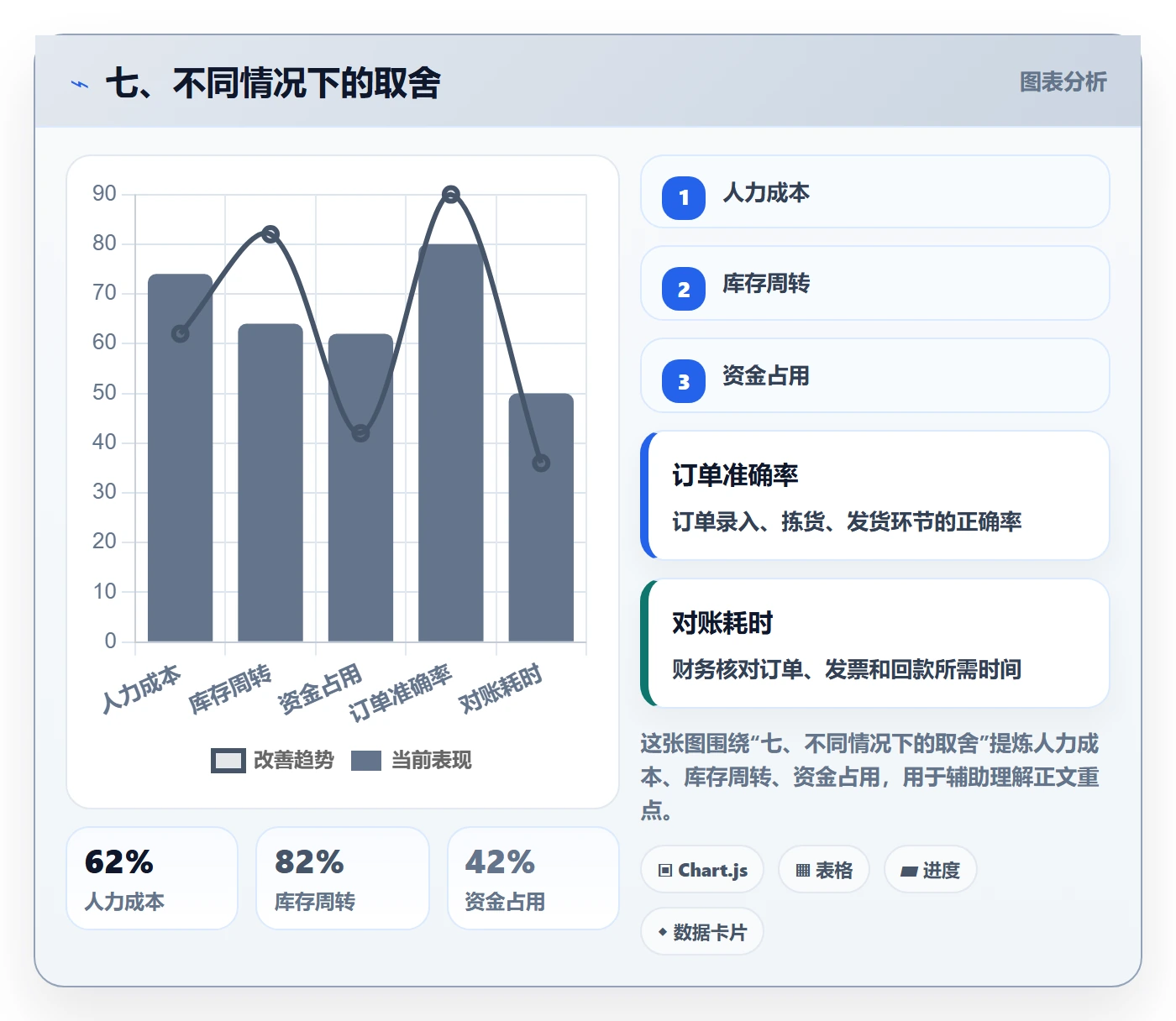Click the grid icon in the 表格 tag
Viewport: 1176px width, 1021px height.
pos(803,870)
